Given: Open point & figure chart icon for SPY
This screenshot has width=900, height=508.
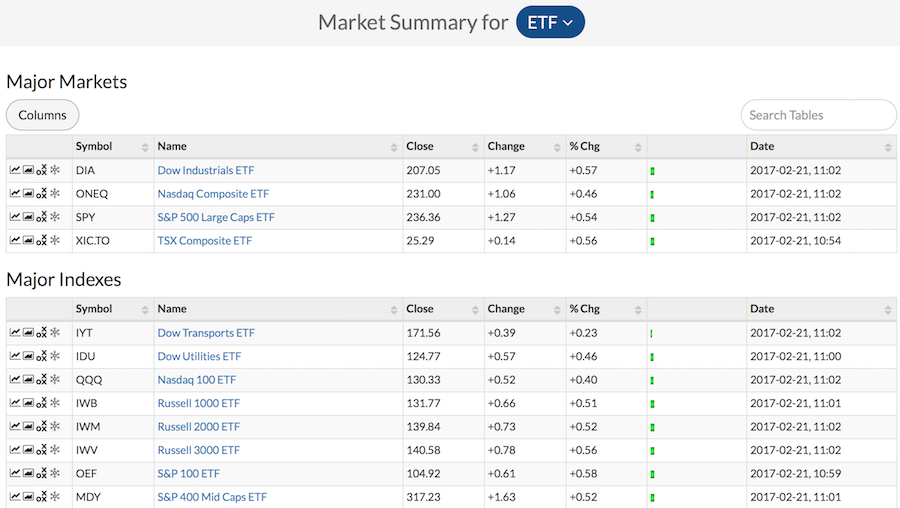Looking at the screenshot, I should [41, 218].
